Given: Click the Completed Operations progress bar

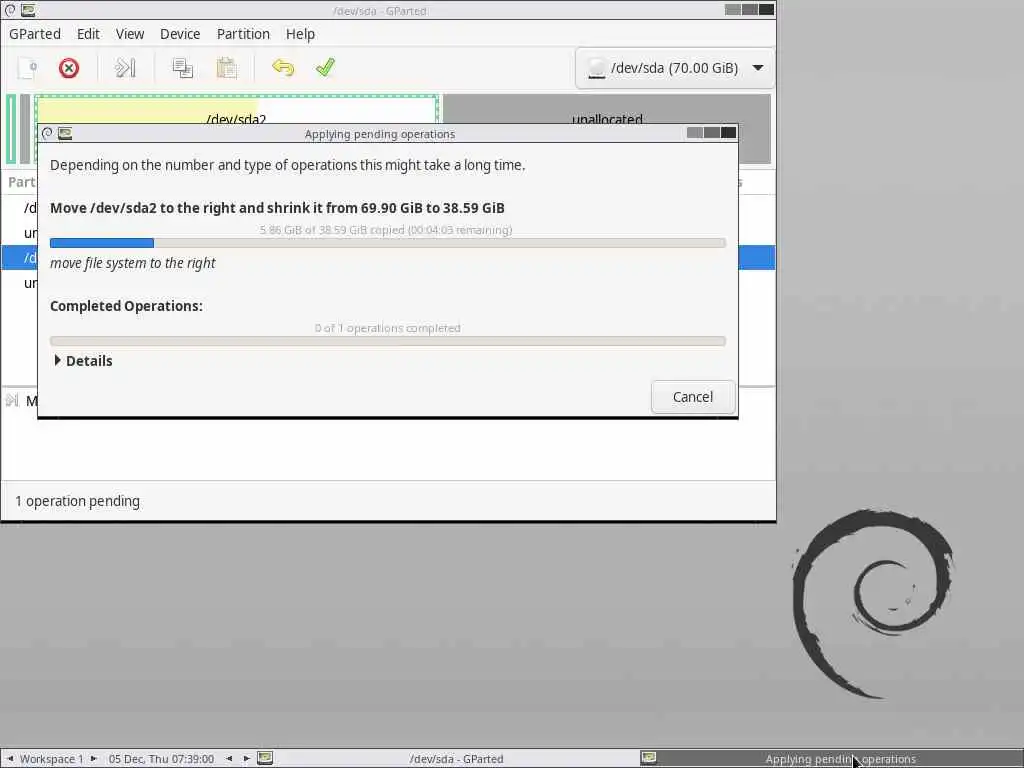Looking at the screenshot, I should click(x=388, y=341).
